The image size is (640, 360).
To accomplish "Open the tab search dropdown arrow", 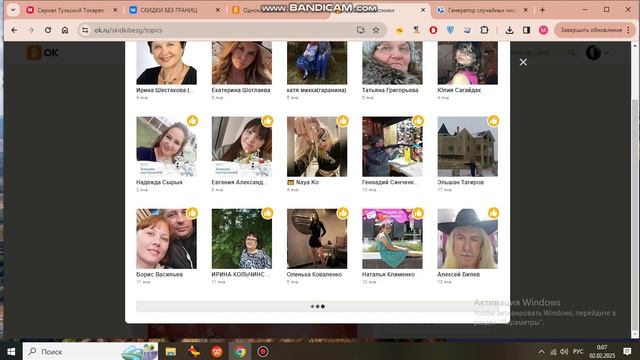I will pyautogui.click(x=13, y=10).
